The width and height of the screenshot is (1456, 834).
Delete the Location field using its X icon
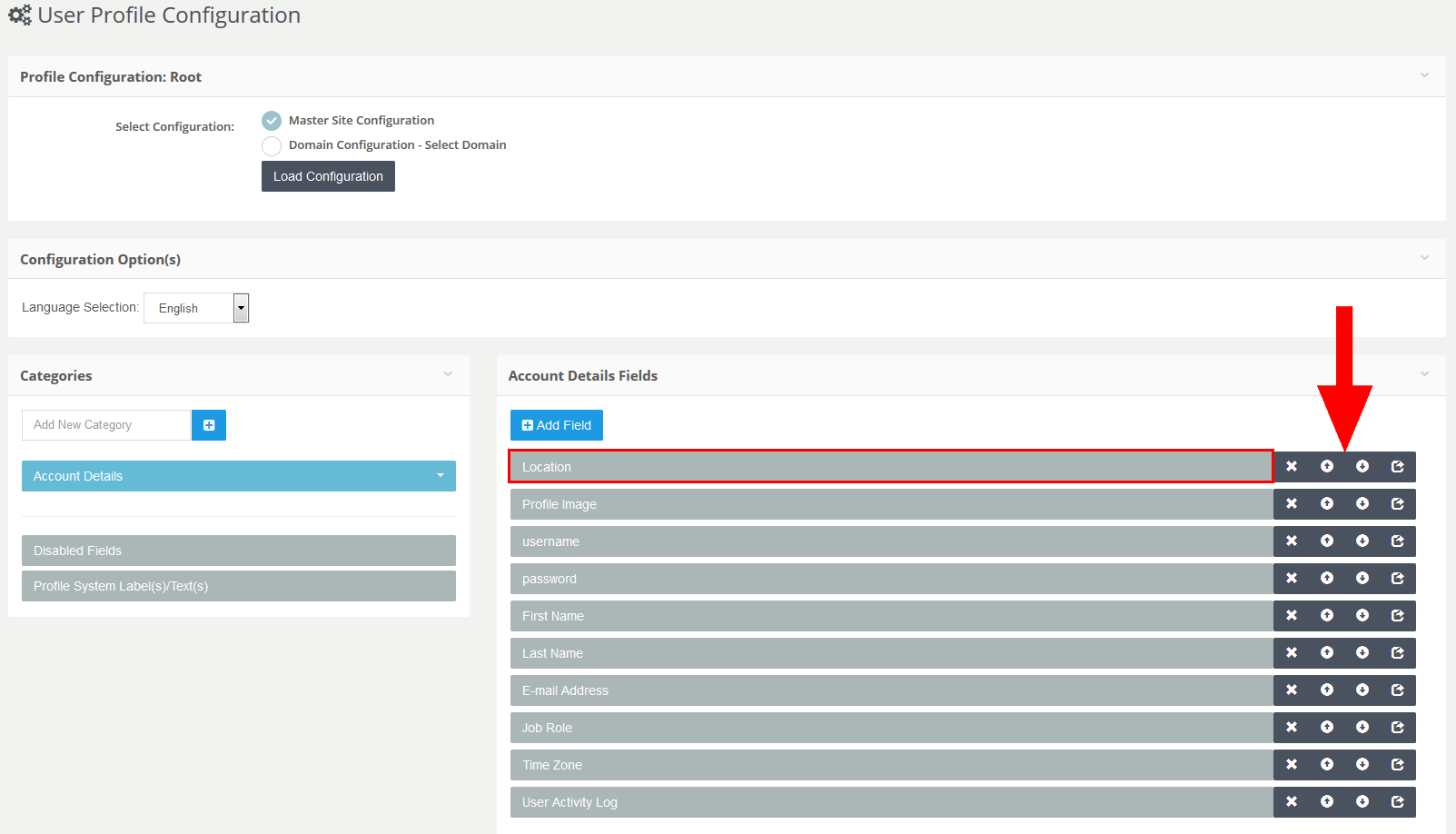coord(1292,466)
